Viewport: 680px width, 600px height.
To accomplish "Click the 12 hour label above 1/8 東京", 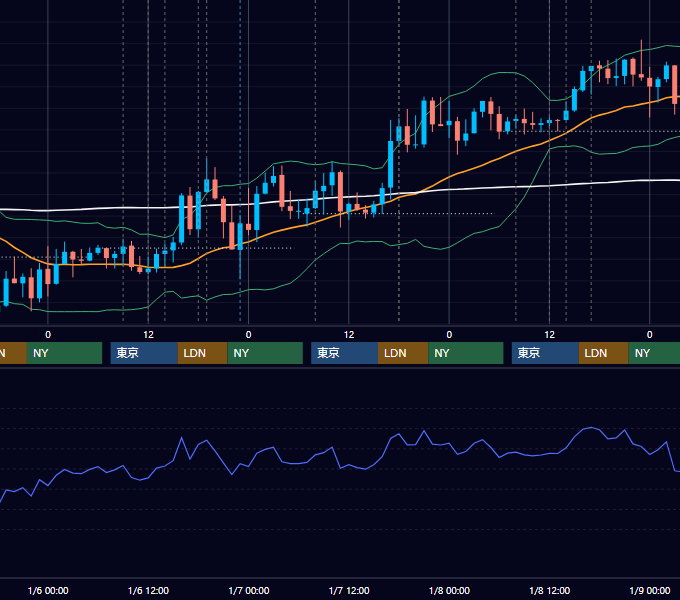I will [549, 335].
